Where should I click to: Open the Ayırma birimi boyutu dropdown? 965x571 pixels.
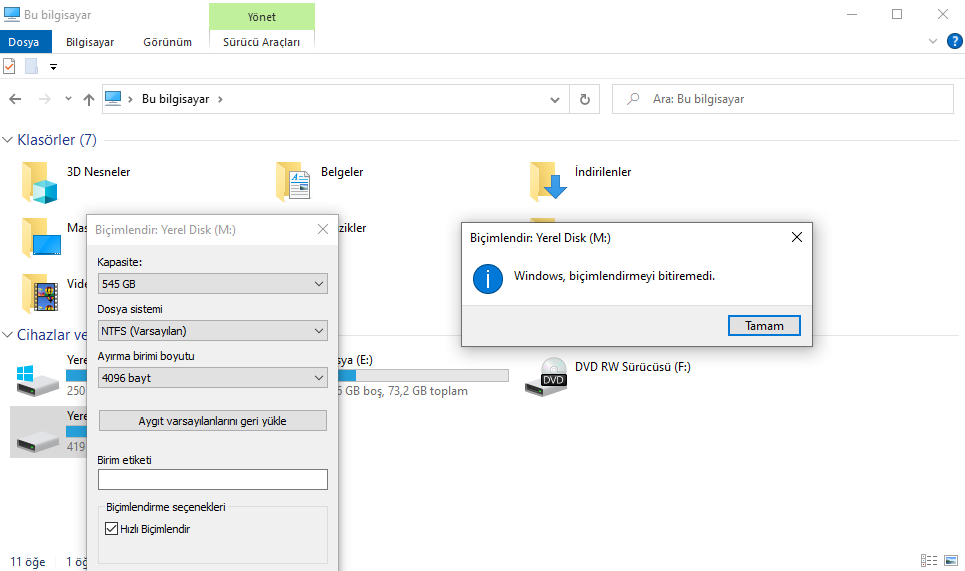[x=212, y=377]
